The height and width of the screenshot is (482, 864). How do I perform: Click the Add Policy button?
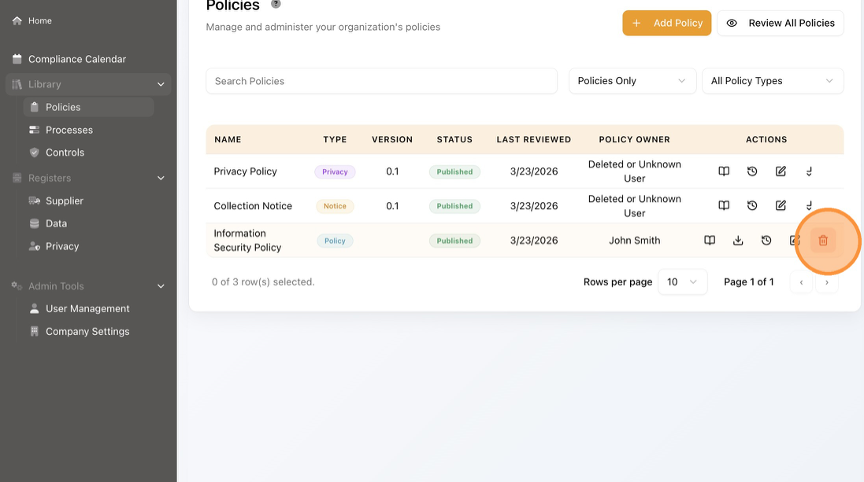pos(666,23)
